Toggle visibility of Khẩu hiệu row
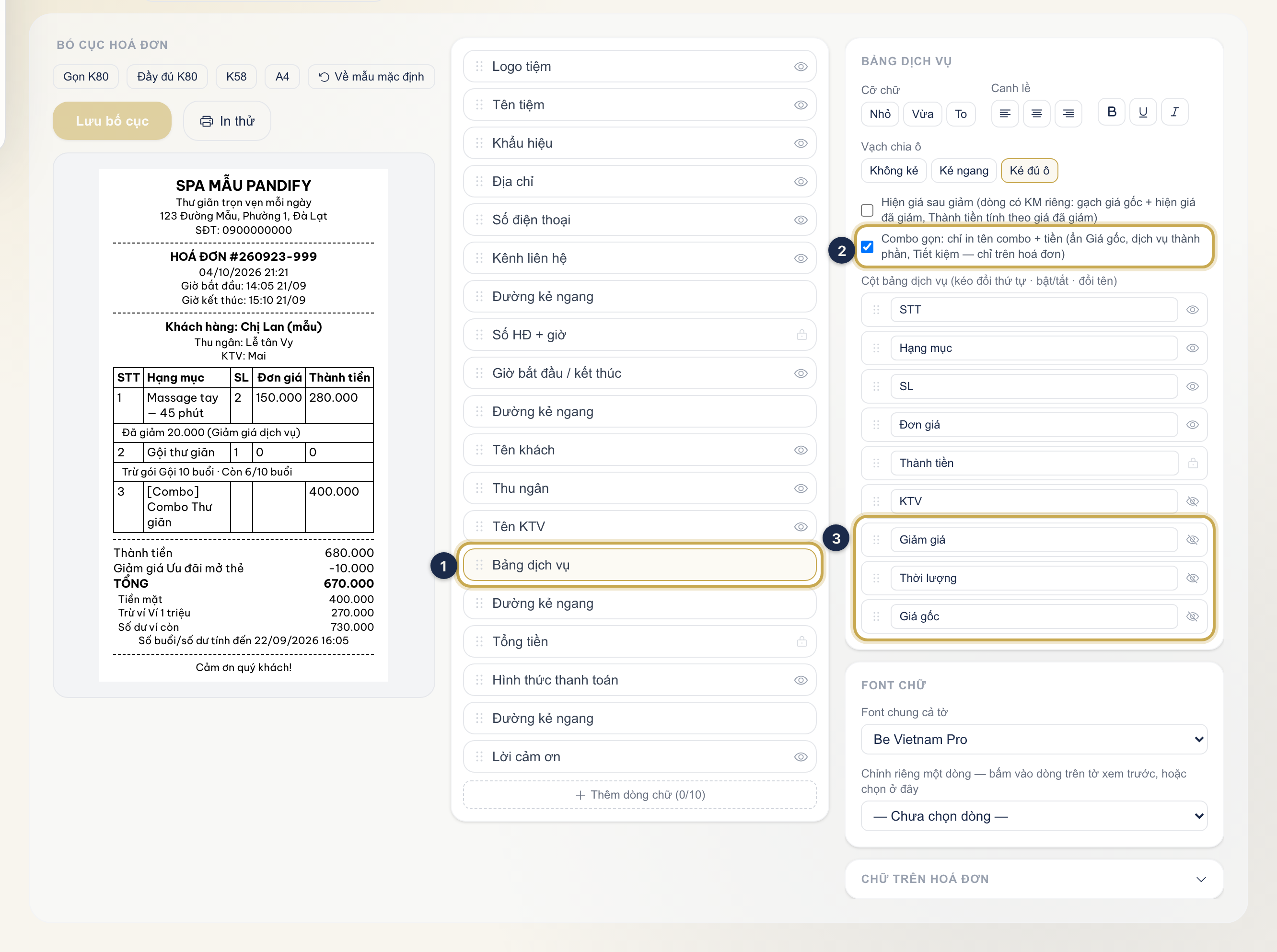 tap(801, 143)
